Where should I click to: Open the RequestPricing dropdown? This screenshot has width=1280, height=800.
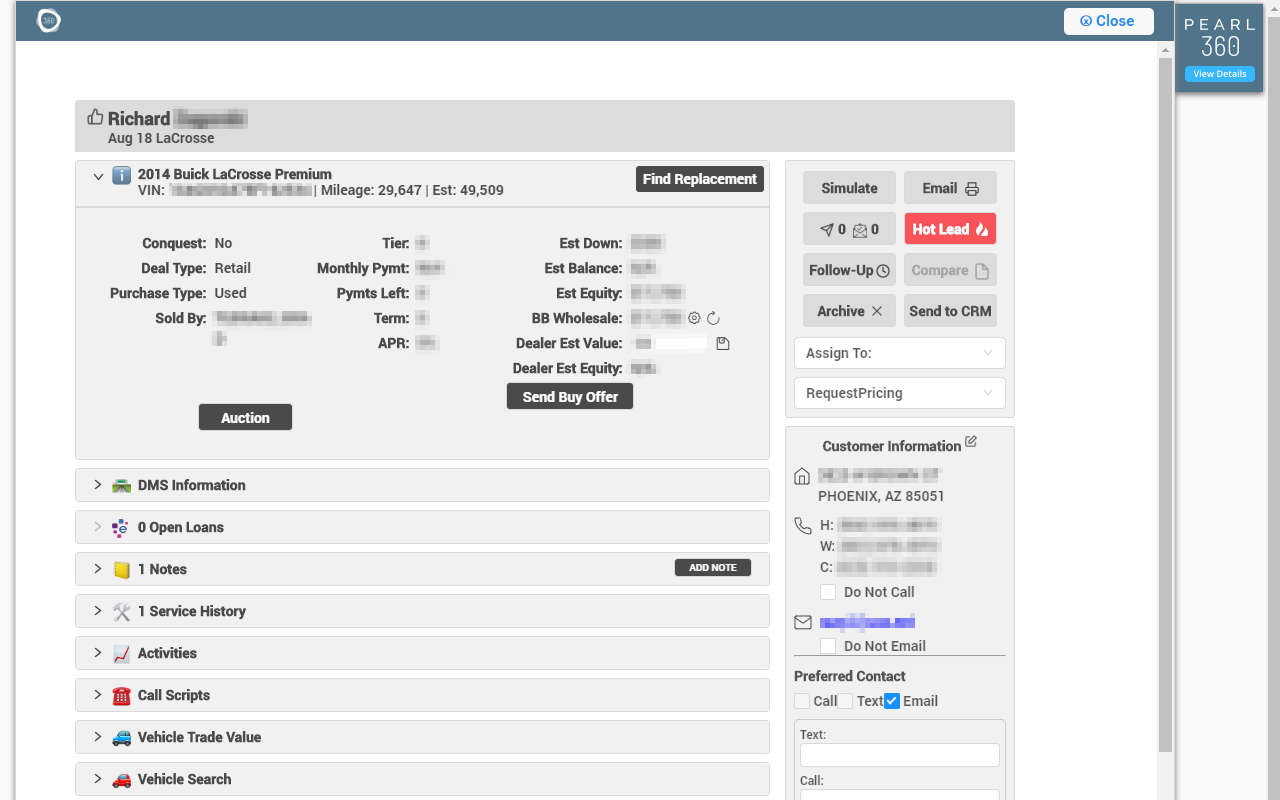click(899, 393)
